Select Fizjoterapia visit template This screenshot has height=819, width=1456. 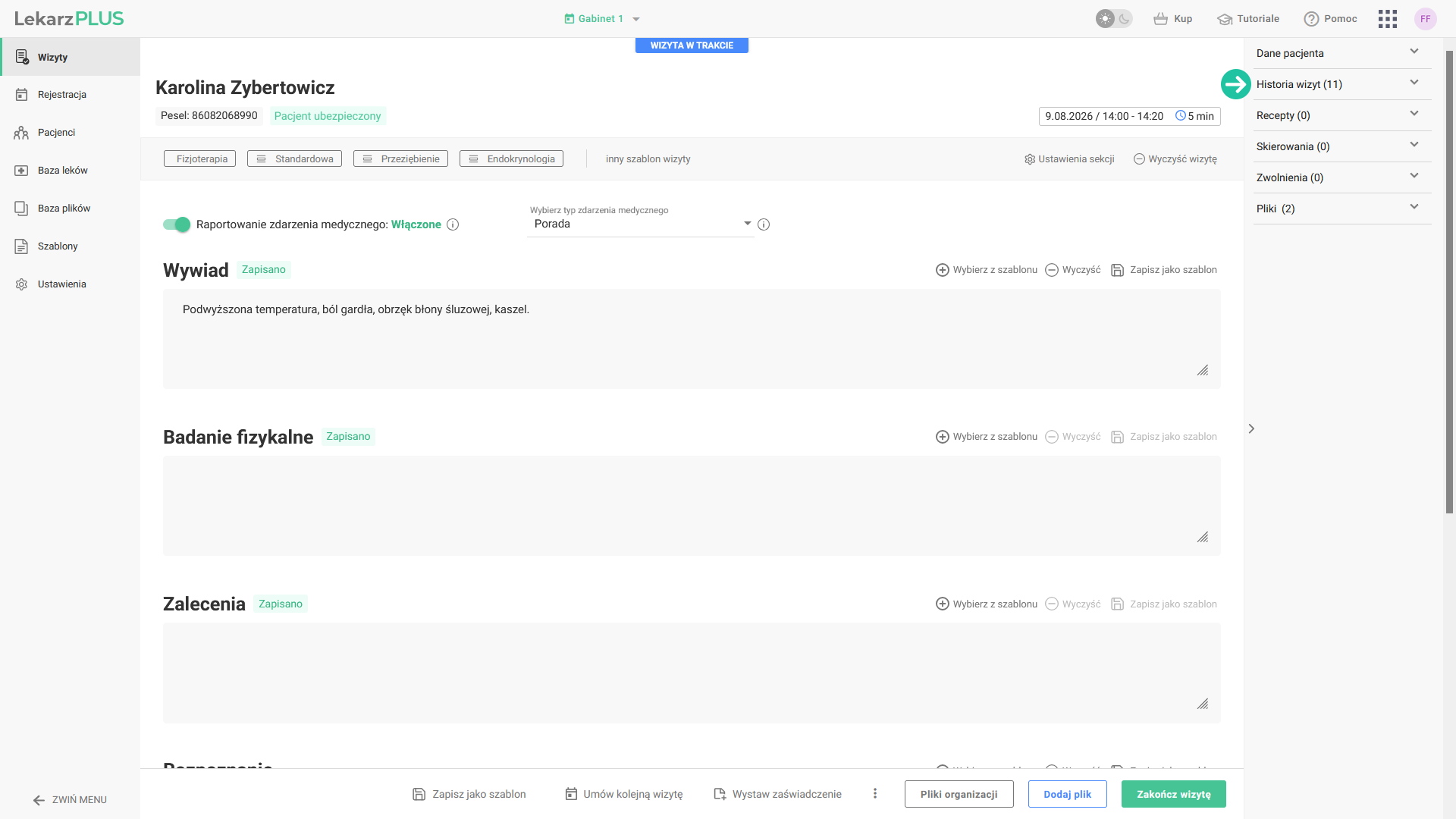199,158
